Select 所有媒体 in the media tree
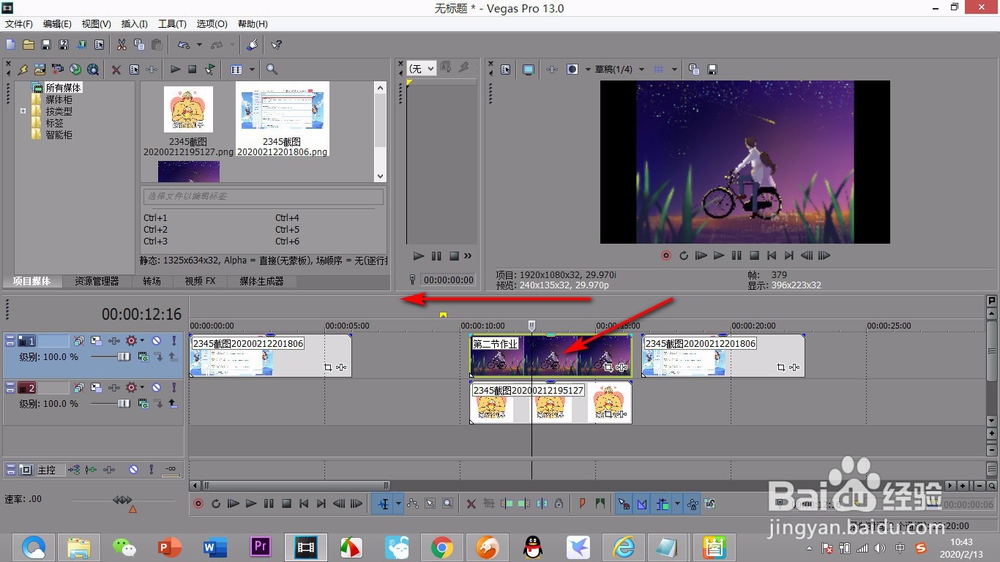This screenshot has height=562, width=1000. pos(63,87)
